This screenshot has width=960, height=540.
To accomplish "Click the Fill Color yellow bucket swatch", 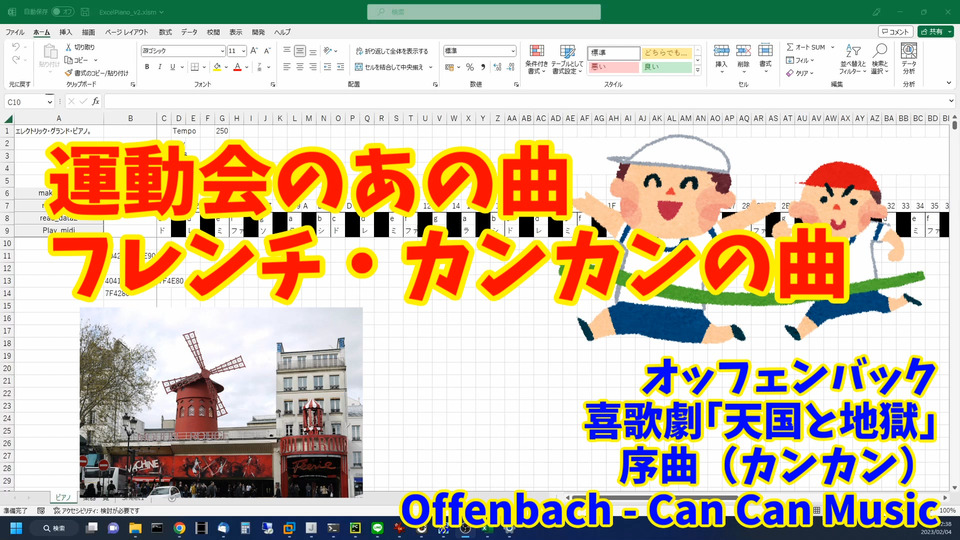I will pyautogui.click(x=217, y=67).
